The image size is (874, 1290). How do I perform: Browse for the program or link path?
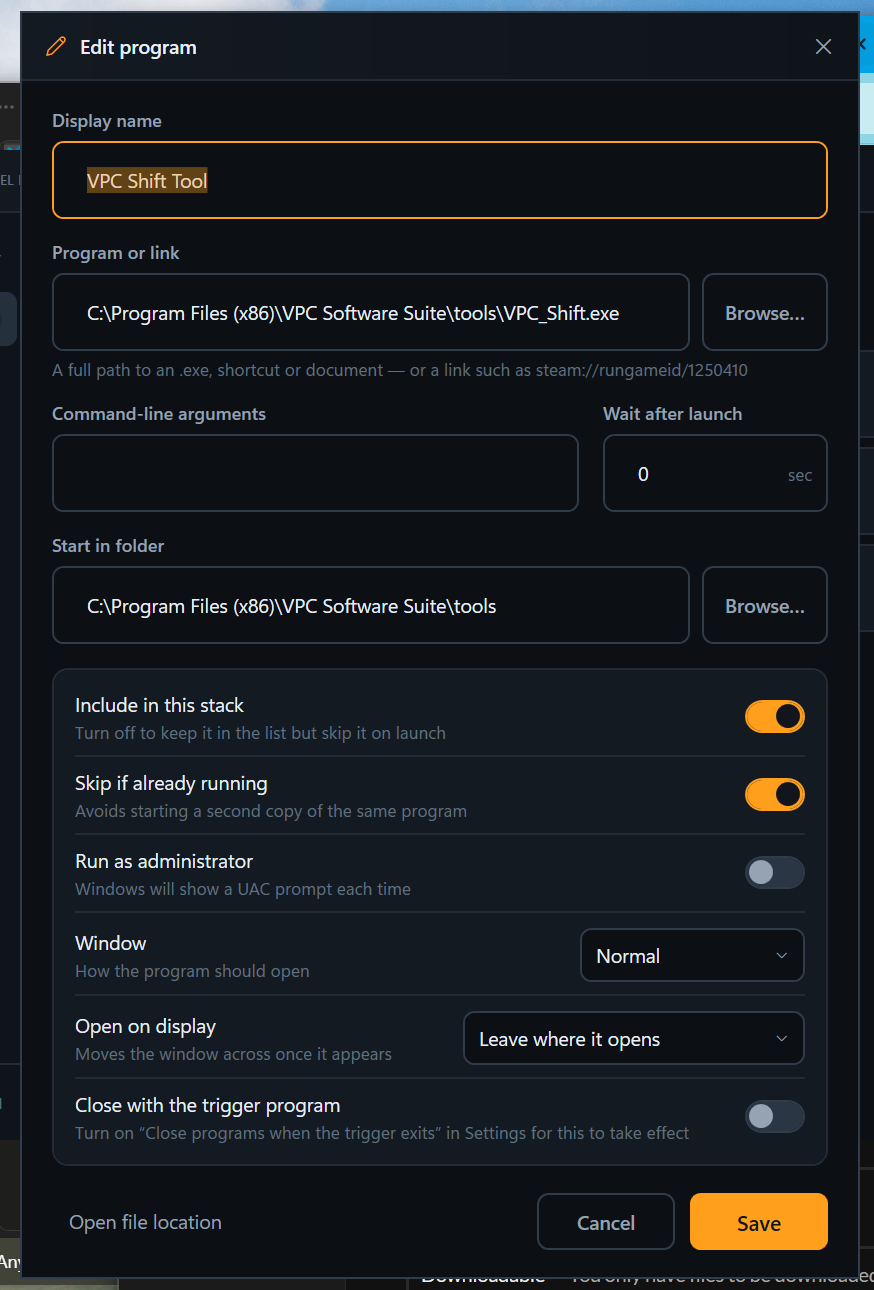pos(765,312)
